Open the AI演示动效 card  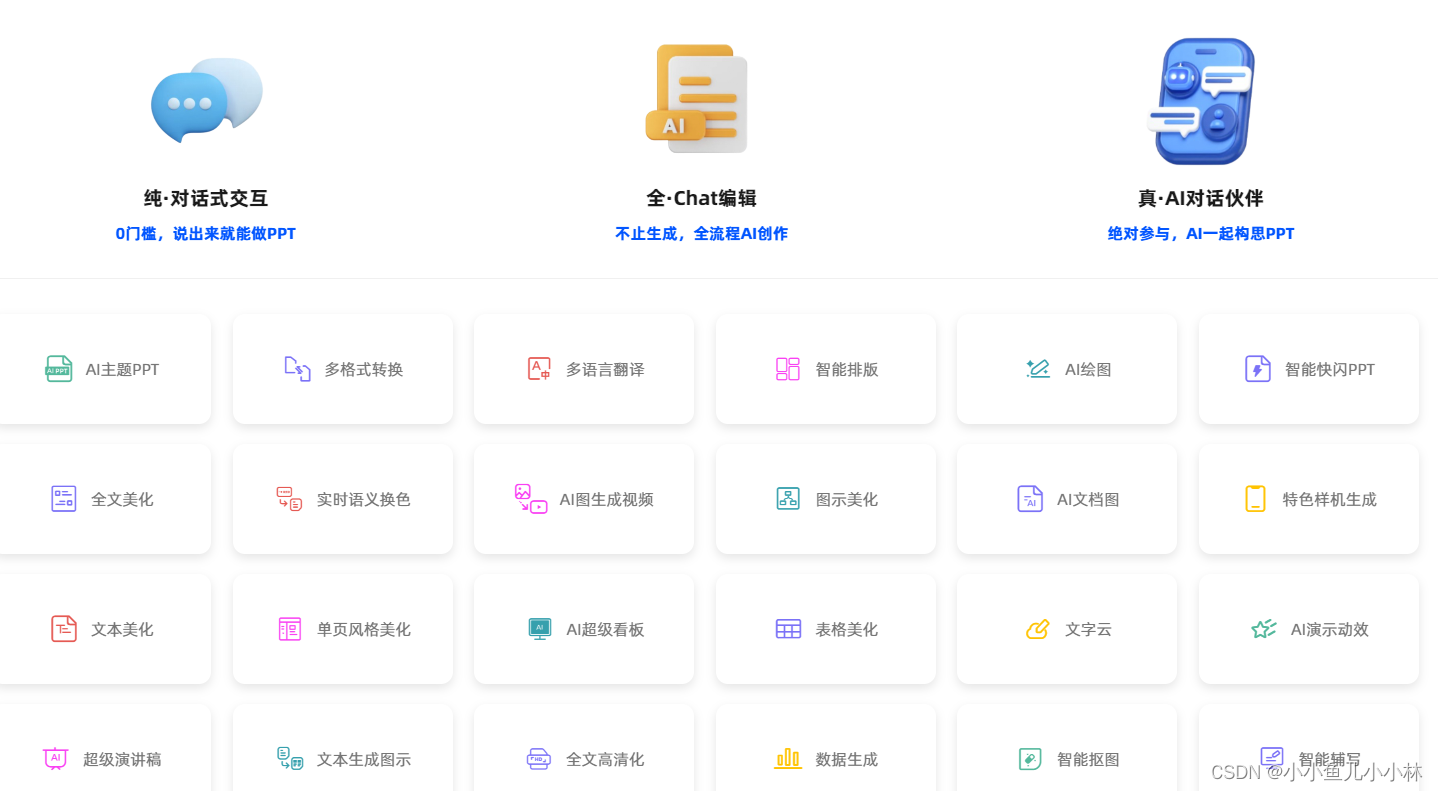(1308, 629)
